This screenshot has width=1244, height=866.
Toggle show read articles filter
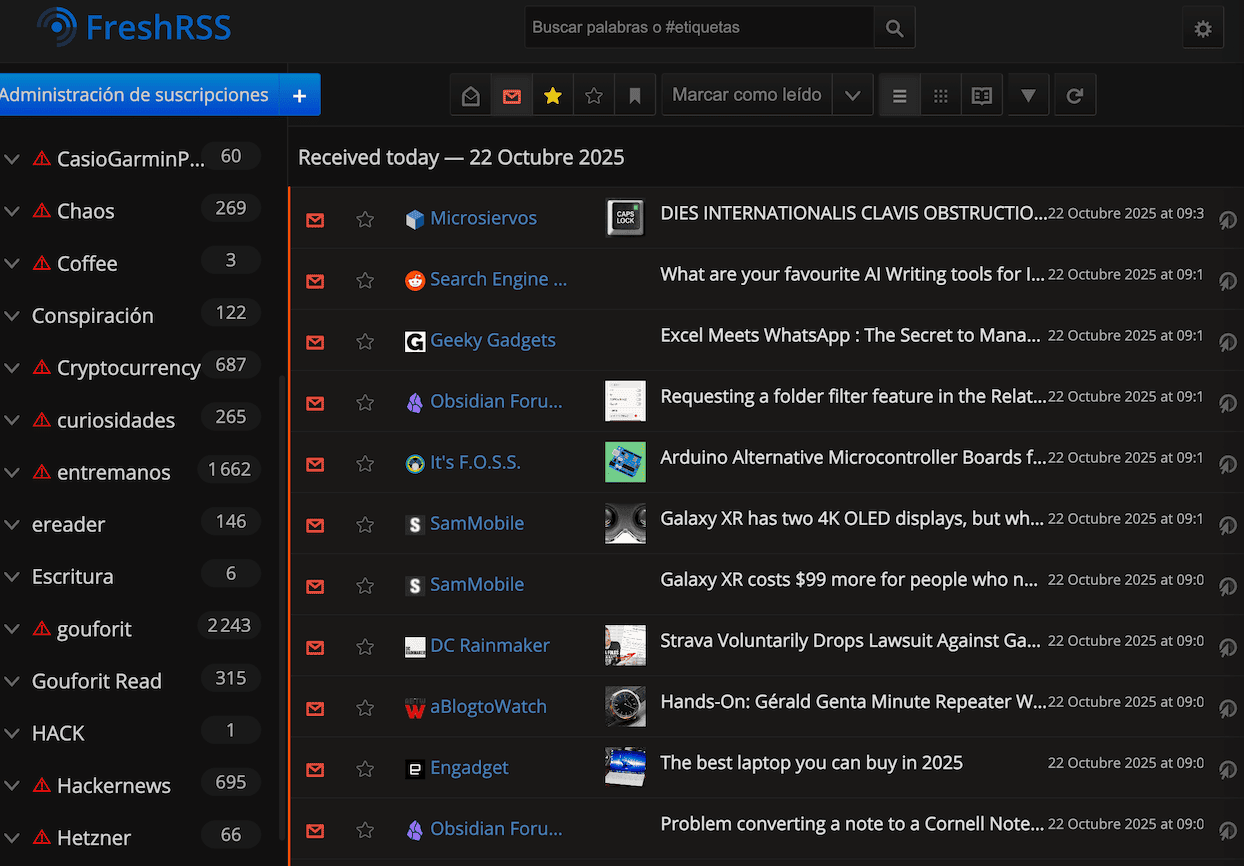click(471, 96)
